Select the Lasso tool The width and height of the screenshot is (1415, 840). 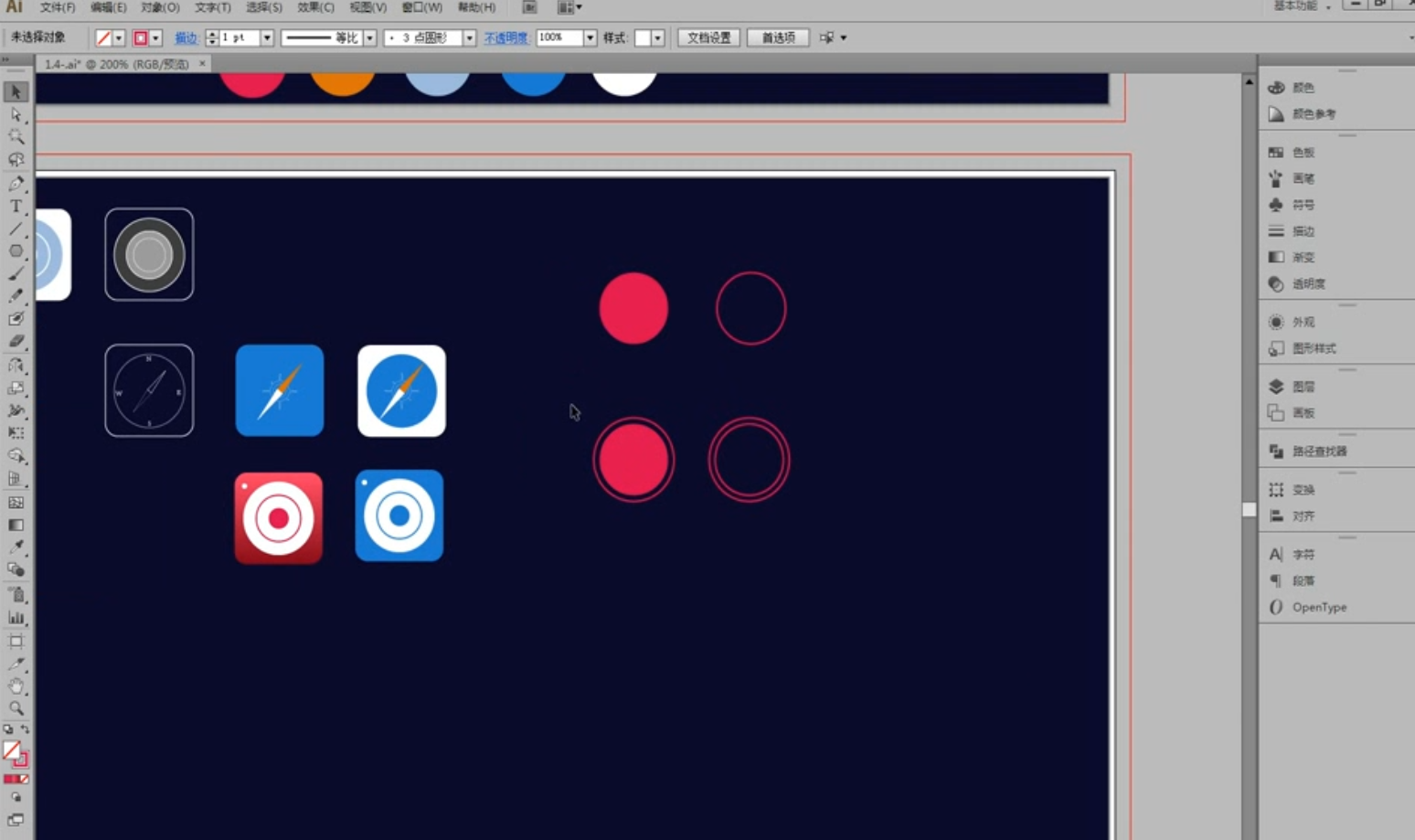coord(16,160)
